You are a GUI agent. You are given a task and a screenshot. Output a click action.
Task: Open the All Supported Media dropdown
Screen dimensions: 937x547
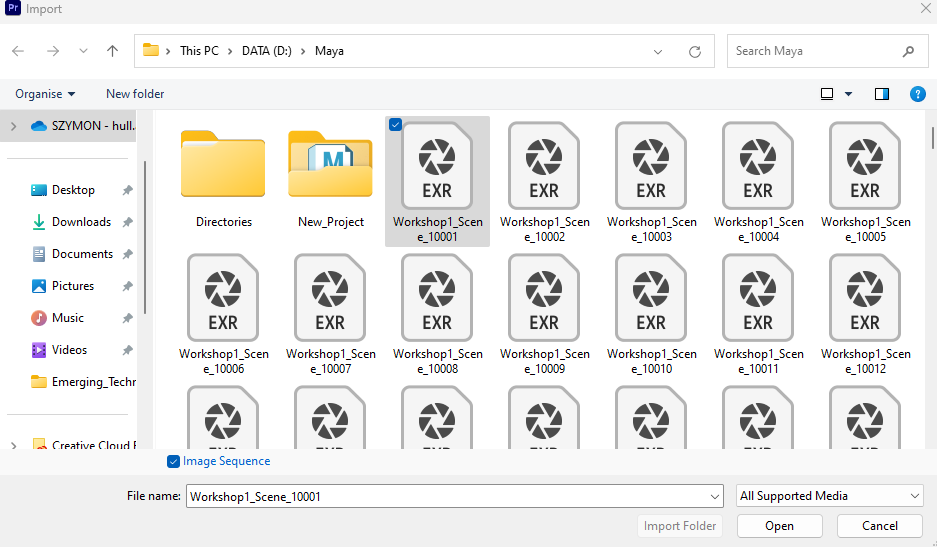coord(829,496)
